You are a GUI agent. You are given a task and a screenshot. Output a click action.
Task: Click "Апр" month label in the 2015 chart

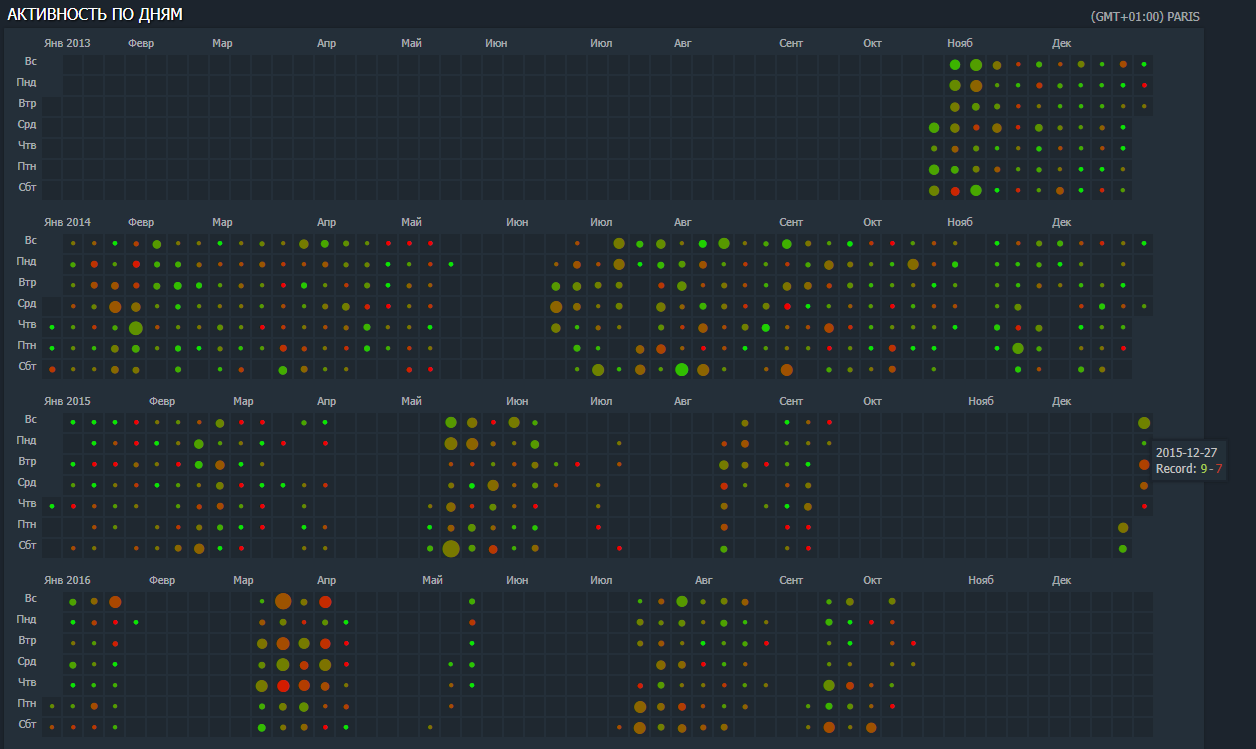(x=327, y=401)
